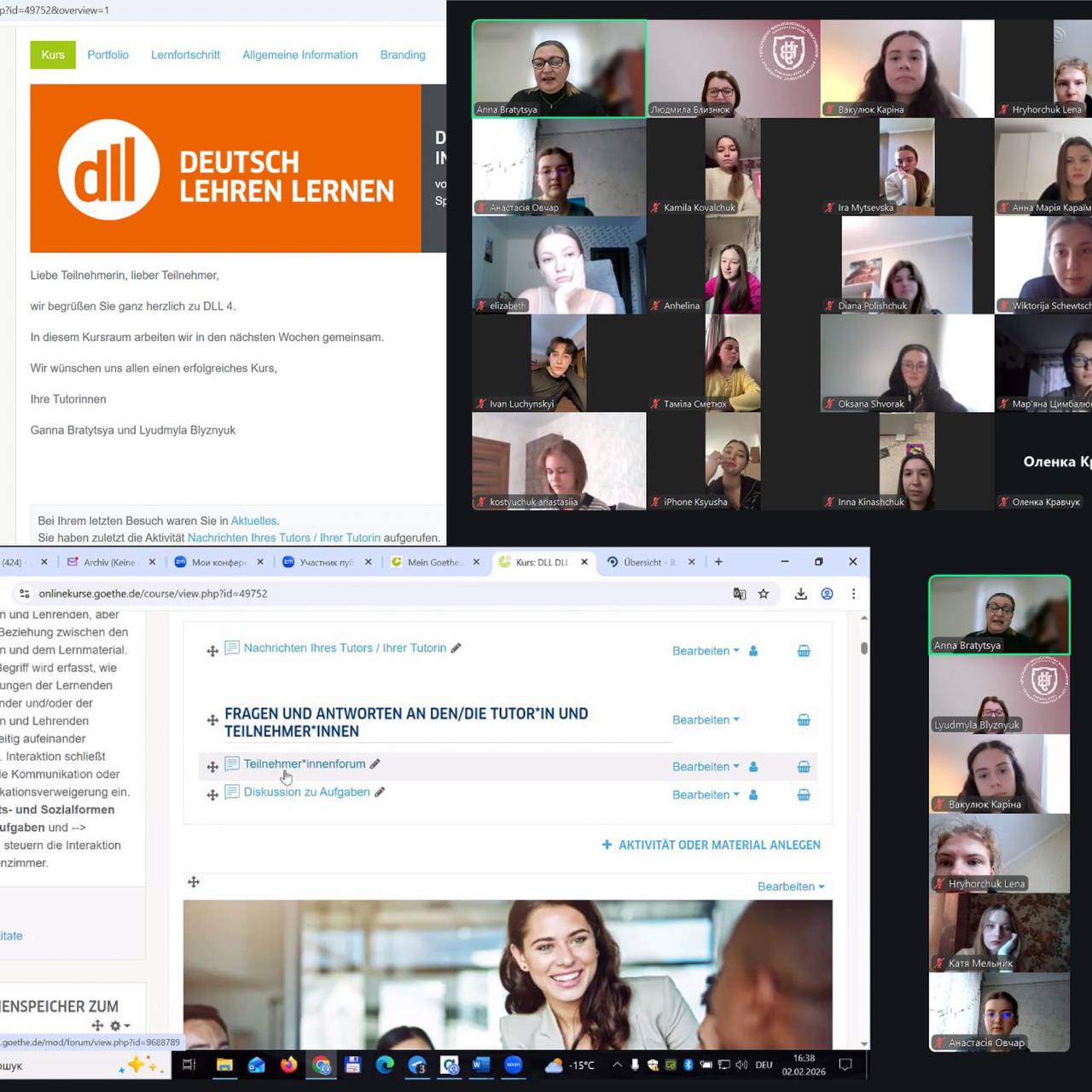Open the Zoom app in the taskbar

[513, 1065]
